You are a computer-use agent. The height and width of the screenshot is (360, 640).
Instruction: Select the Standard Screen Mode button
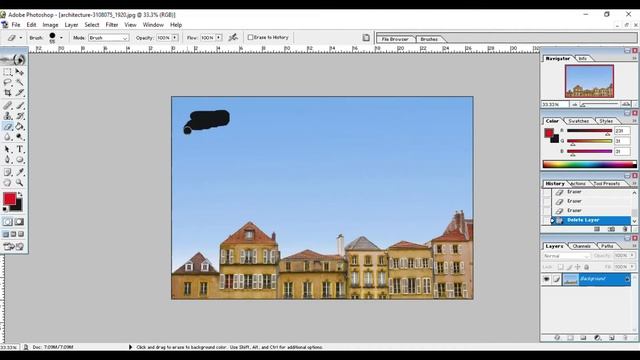pos(6,234)
